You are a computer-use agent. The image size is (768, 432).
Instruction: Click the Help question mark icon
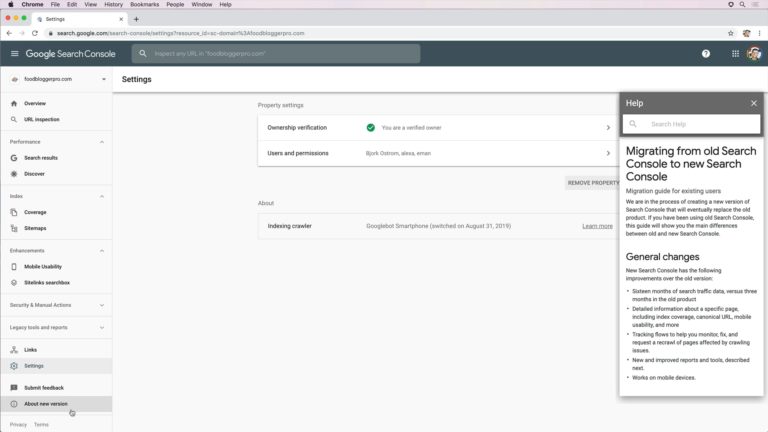pyautogui.click(x=706, y=54)
